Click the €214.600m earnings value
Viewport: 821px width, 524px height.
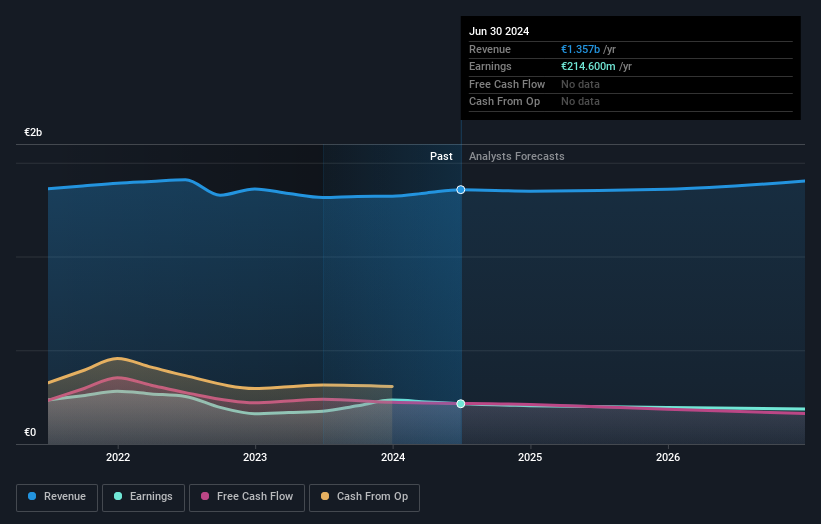pos(588,66)
